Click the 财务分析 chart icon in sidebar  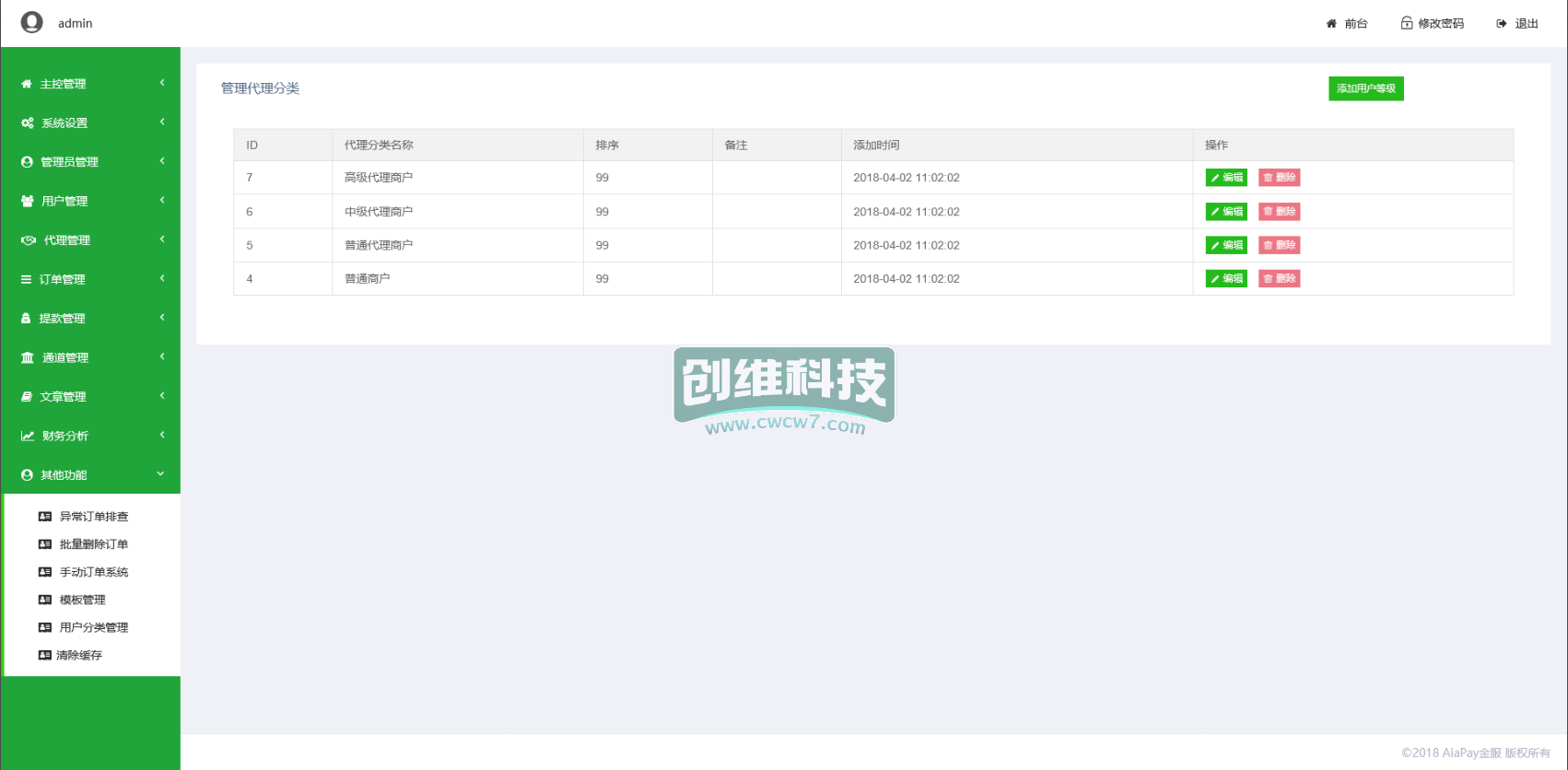(28, 436)
